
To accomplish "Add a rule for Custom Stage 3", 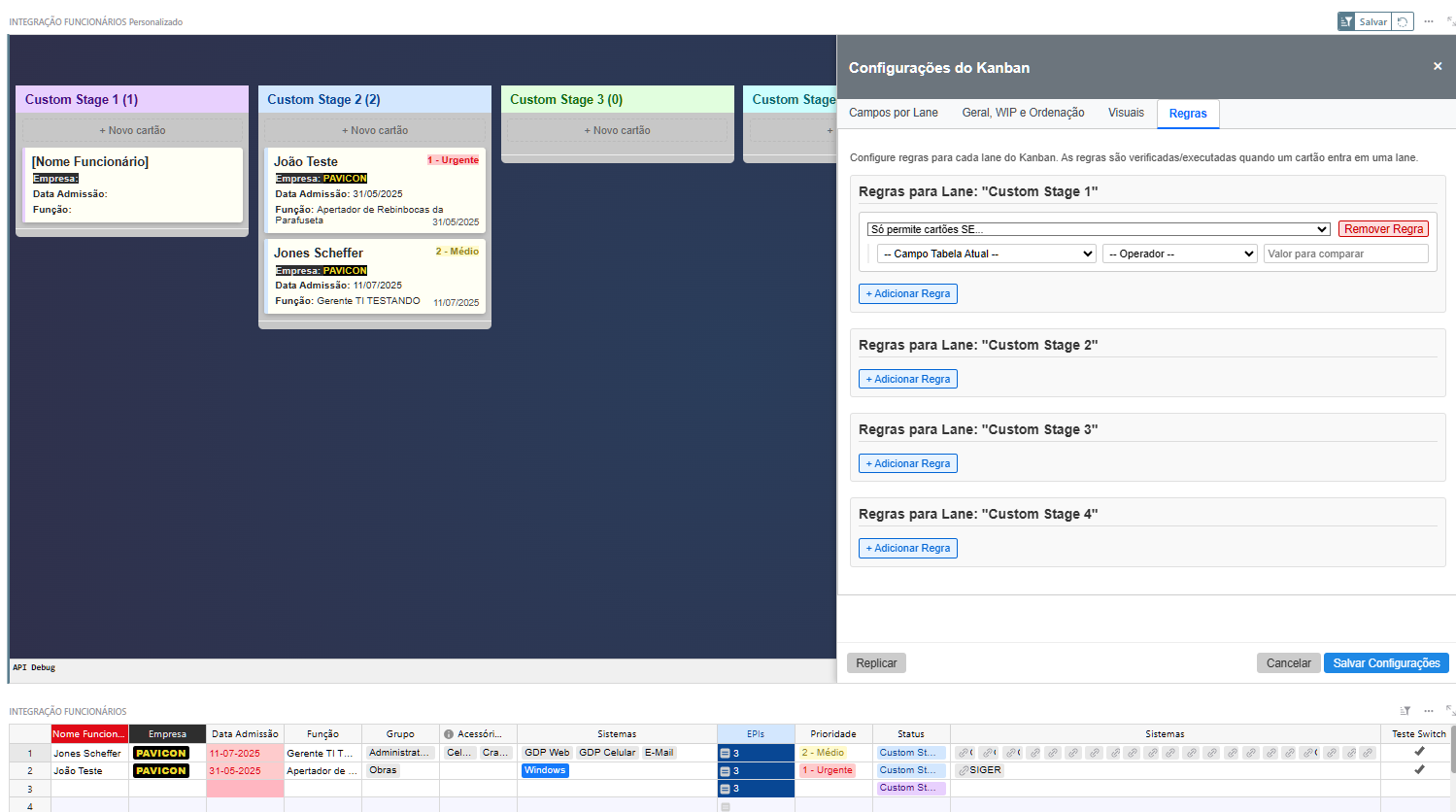I will coord(908,463).
